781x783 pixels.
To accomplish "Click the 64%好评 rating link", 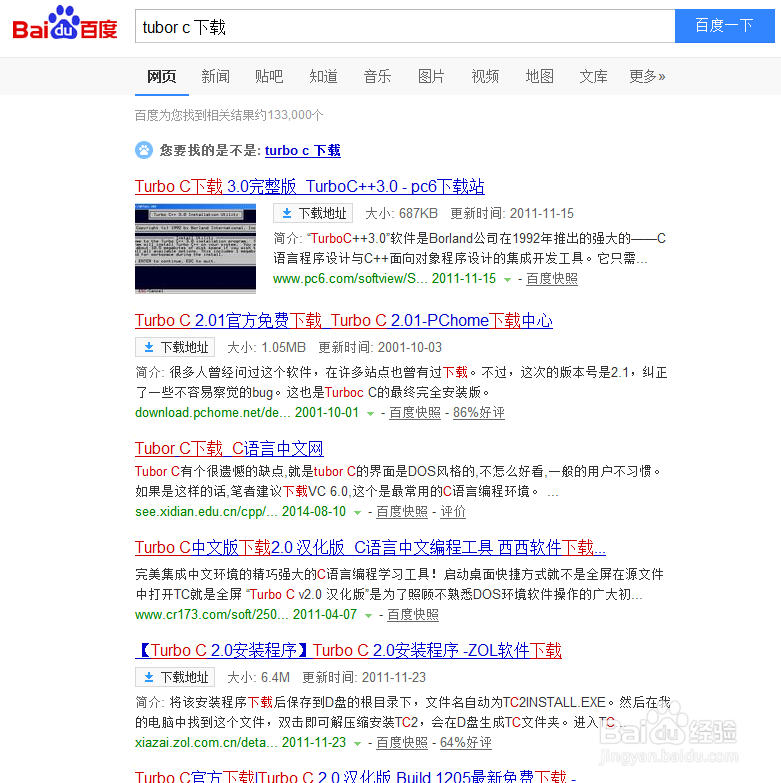I will (466, 743).
